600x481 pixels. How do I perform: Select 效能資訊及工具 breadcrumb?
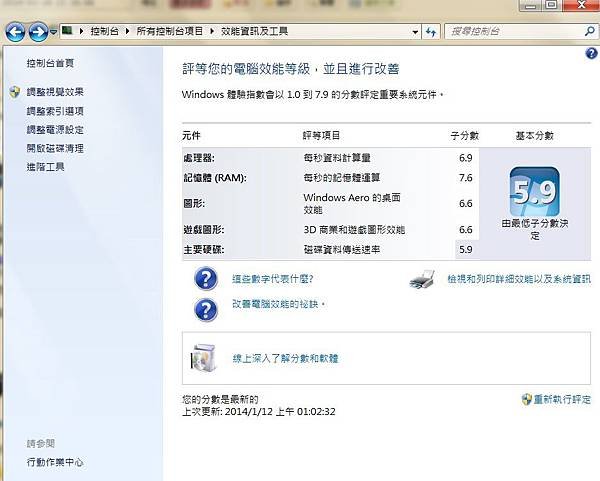pos(254,31)
